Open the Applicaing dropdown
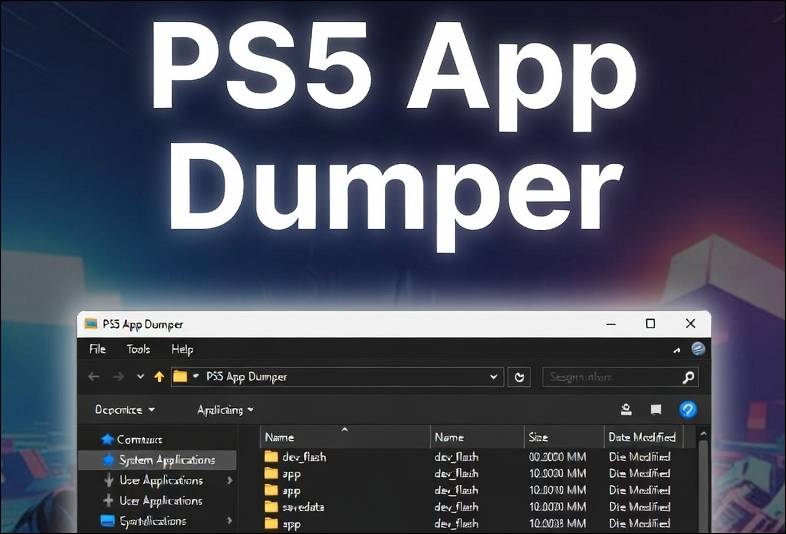The height and width of the screenshot is (534, 786). tap(225, 410)
